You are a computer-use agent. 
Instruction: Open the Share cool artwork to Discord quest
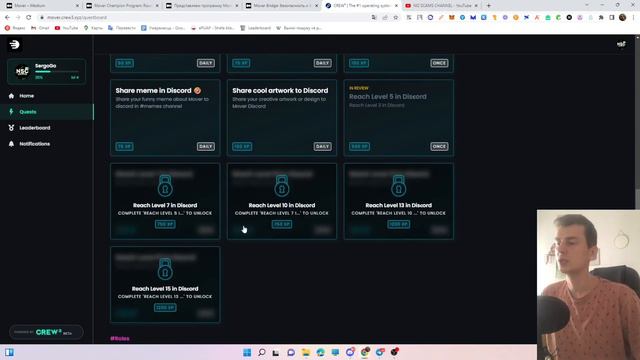coord(282,118)
